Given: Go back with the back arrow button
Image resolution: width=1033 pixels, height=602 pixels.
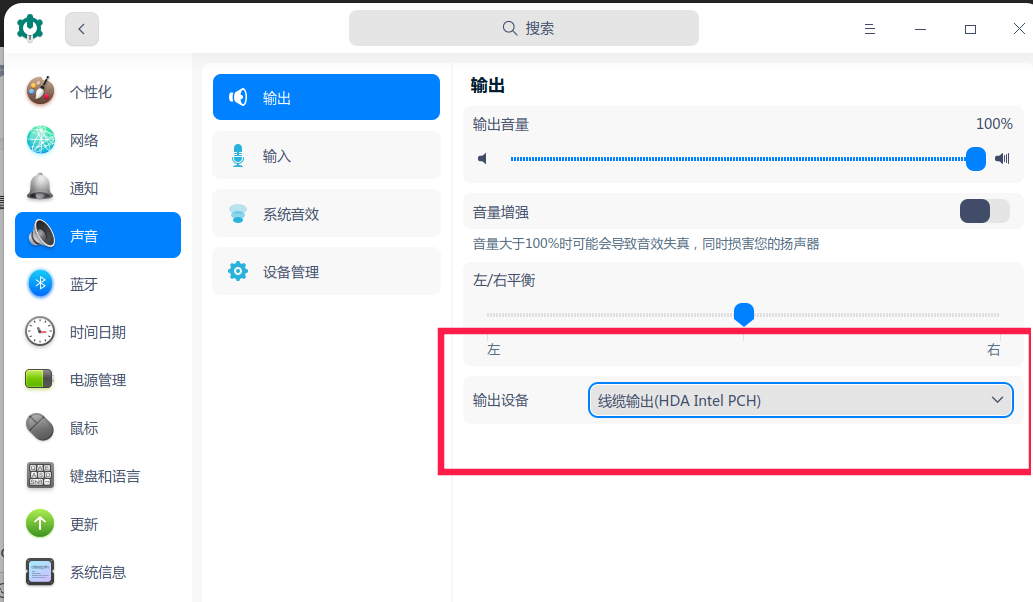Looking at the screenshot, I should click(x=82, y=29).
